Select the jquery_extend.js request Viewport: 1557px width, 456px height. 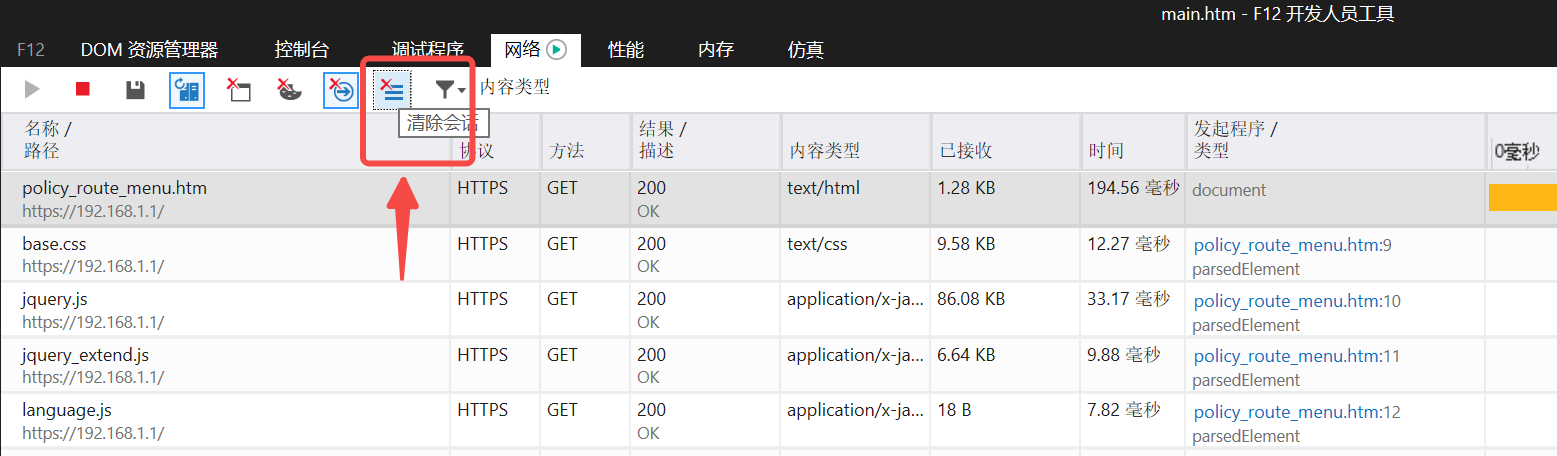(778, 366)
